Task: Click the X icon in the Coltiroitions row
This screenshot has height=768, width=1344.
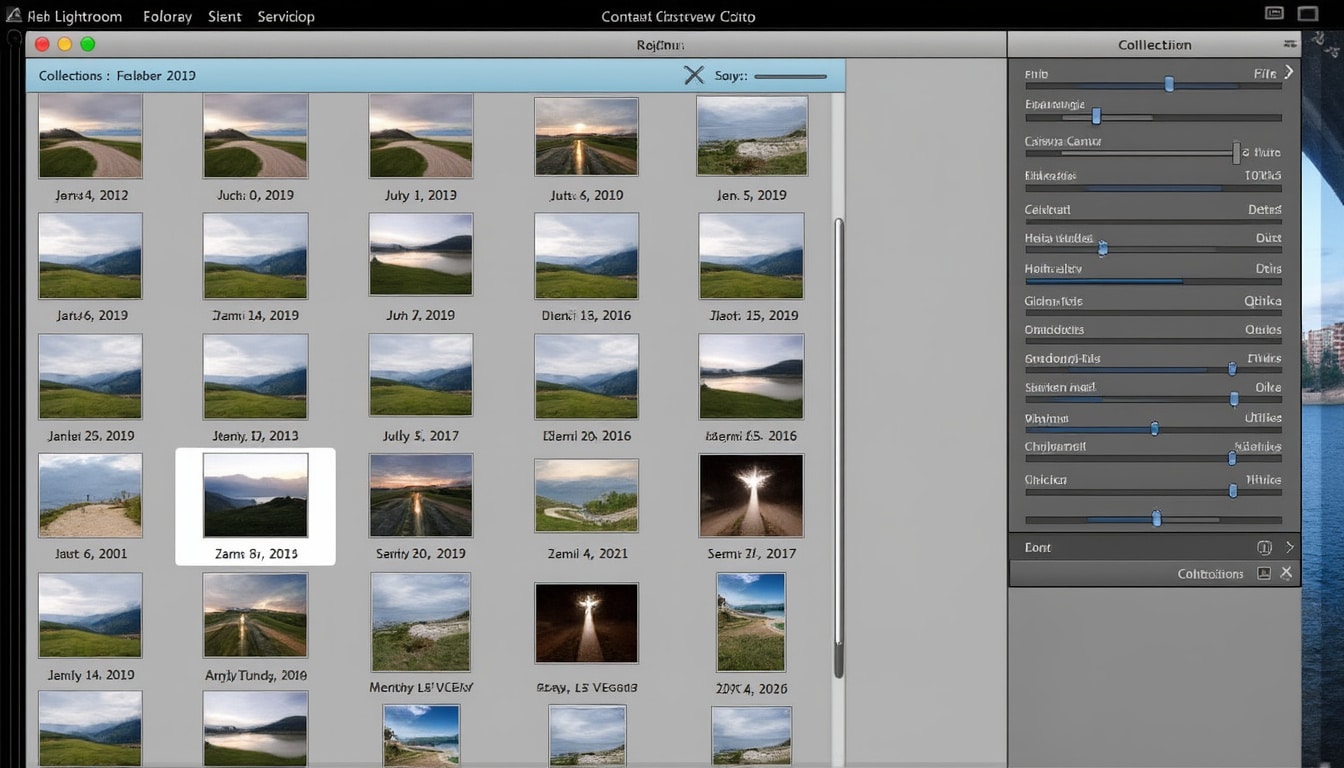Action: click(x=1287, y=573)
